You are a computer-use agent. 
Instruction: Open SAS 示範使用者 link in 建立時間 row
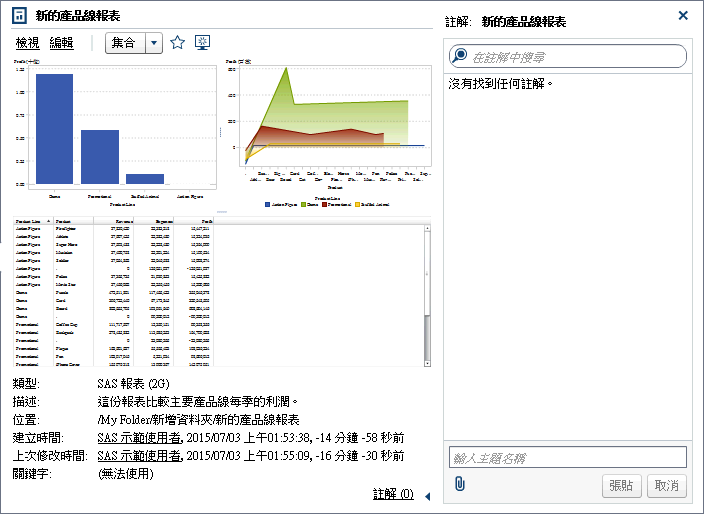pyautogui.click(x=140, y=438)
